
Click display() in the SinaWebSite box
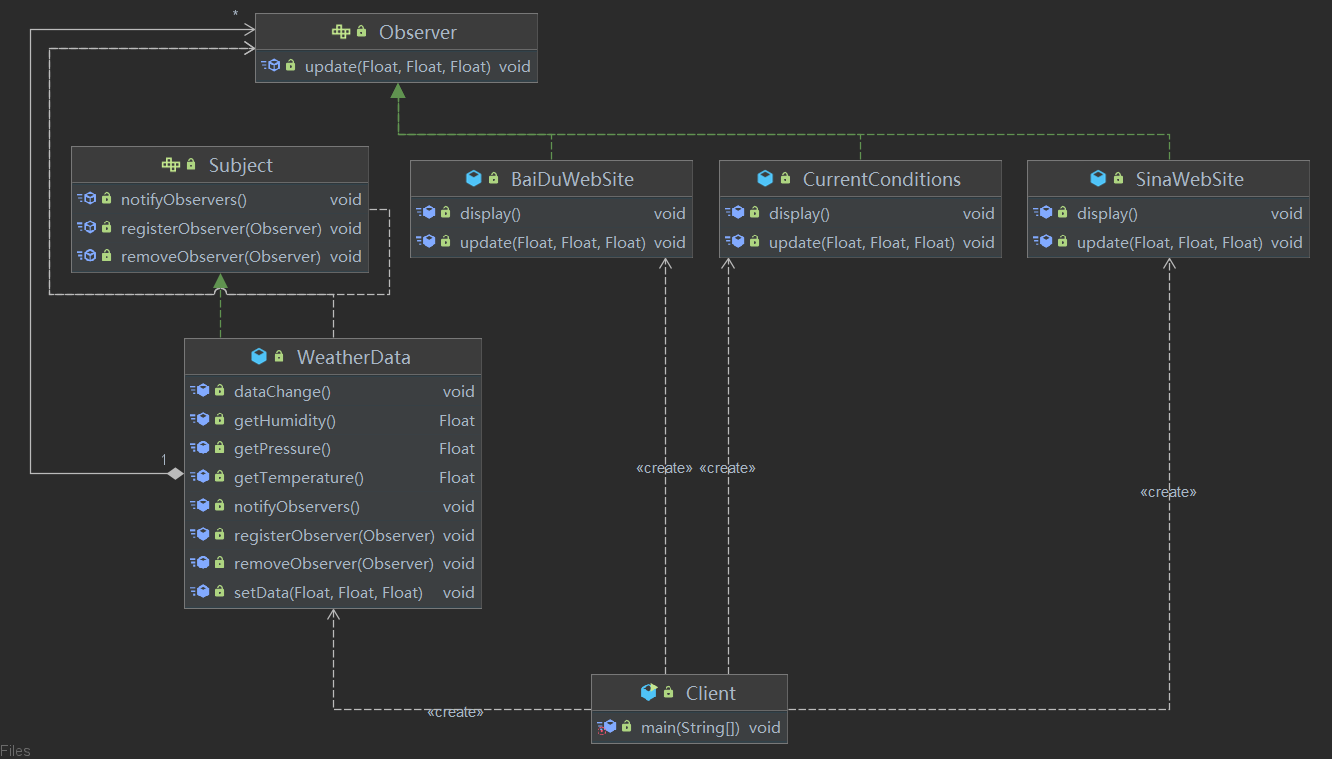(x=1108, y=213)
